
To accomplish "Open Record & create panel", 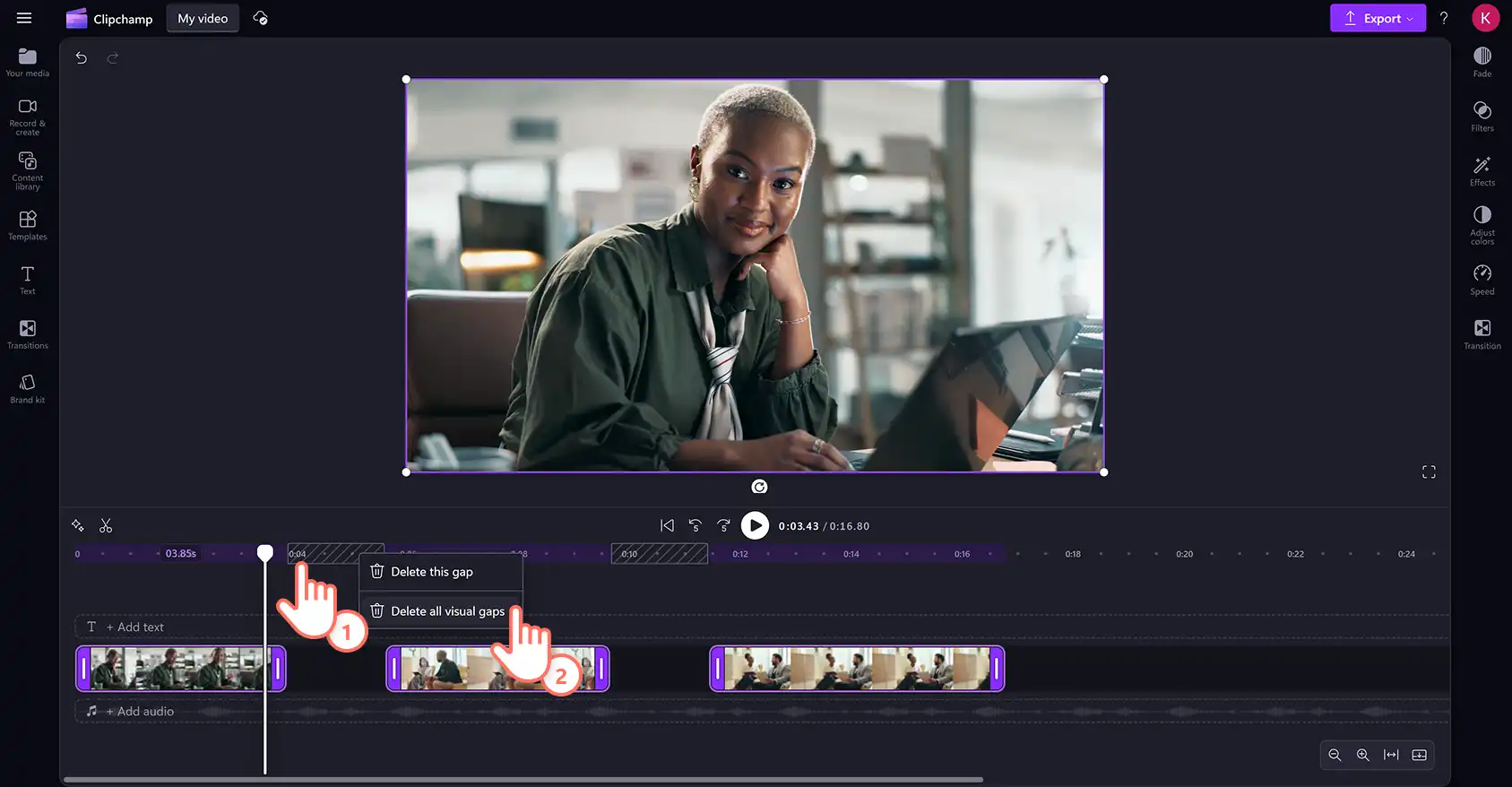I will (x=28, y=117).
